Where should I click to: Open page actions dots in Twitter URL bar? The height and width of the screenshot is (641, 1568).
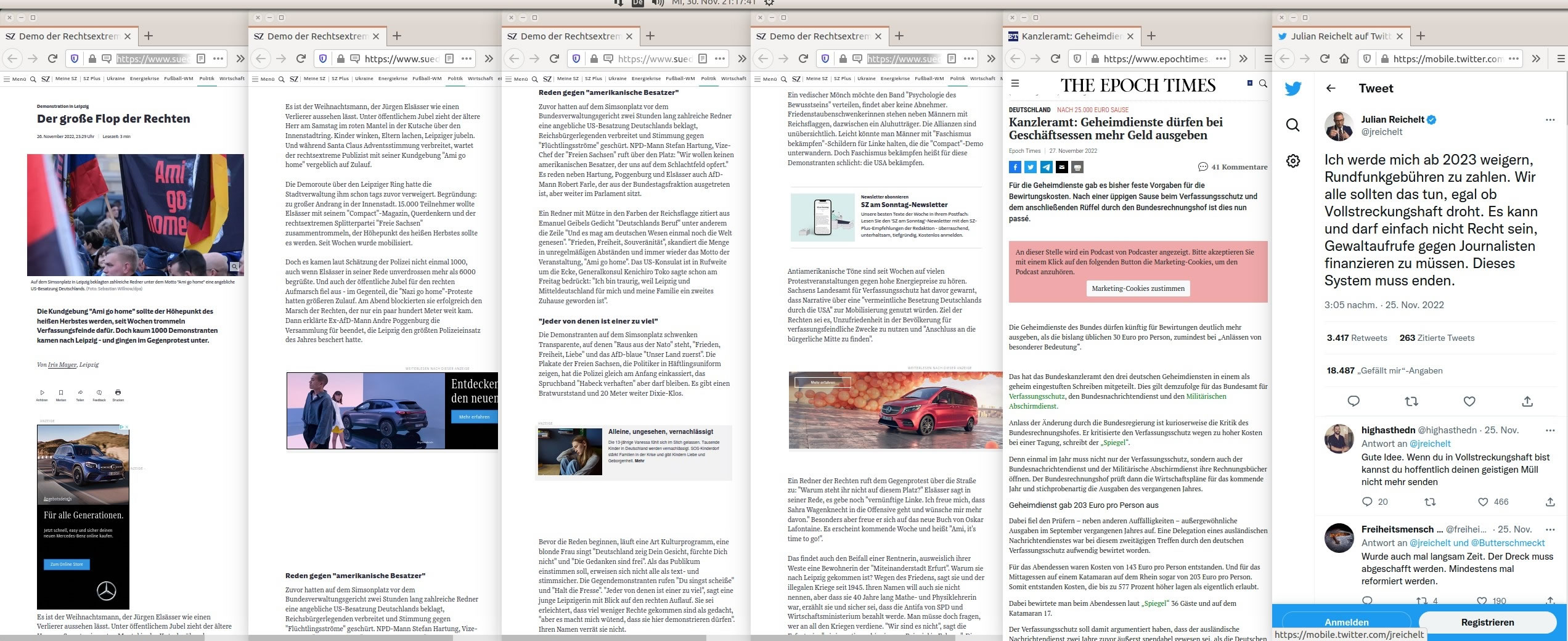click(1513, 59)
